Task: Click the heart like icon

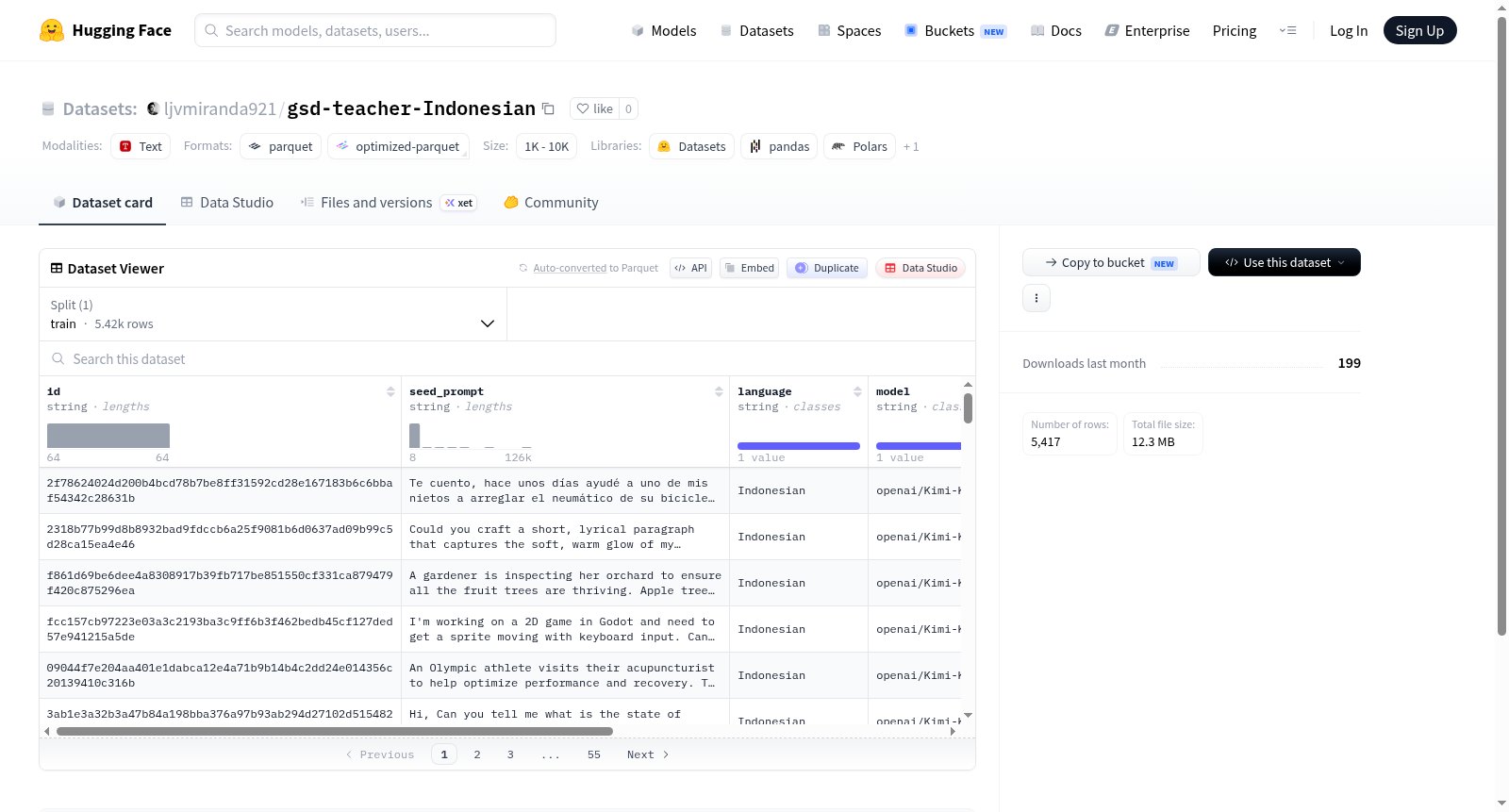Action: tap(583, 108)
